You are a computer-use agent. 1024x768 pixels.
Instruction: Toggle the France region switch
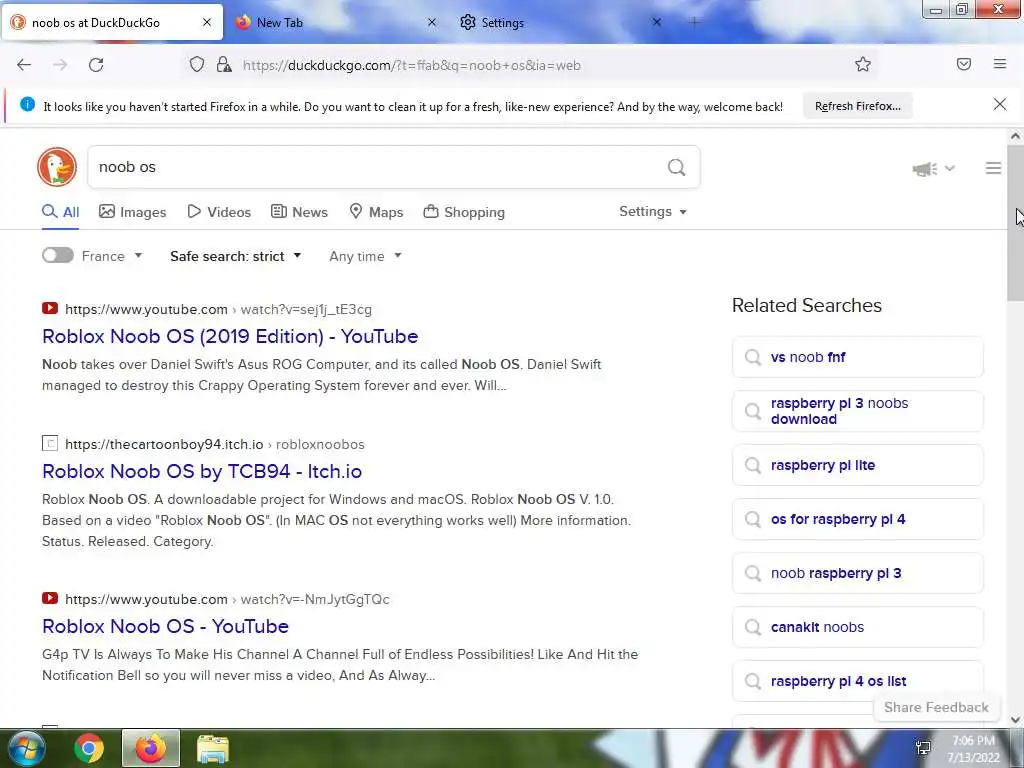pyautogui.click(x=57, y=255)
